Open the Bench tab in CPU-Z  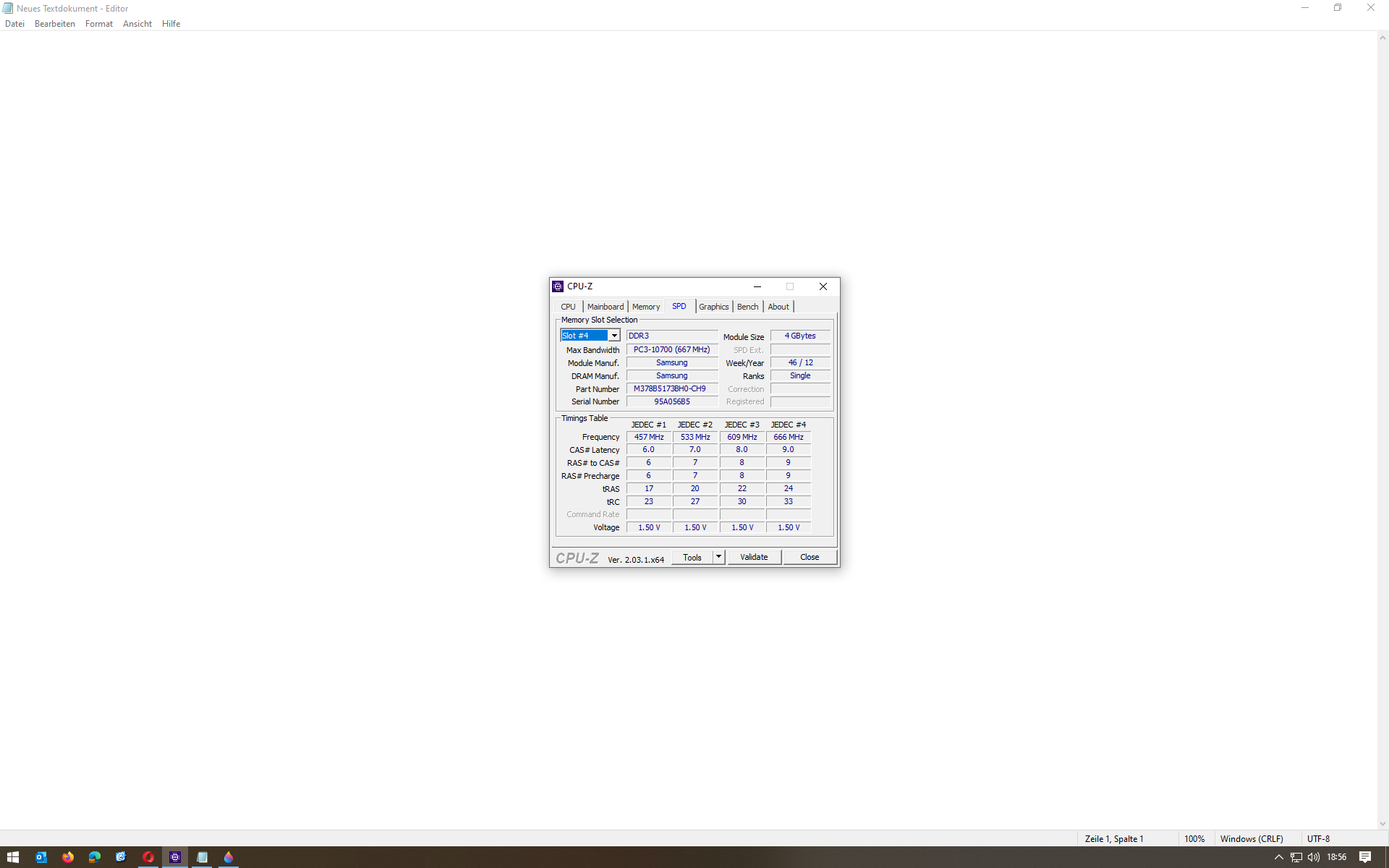[747, 307]
